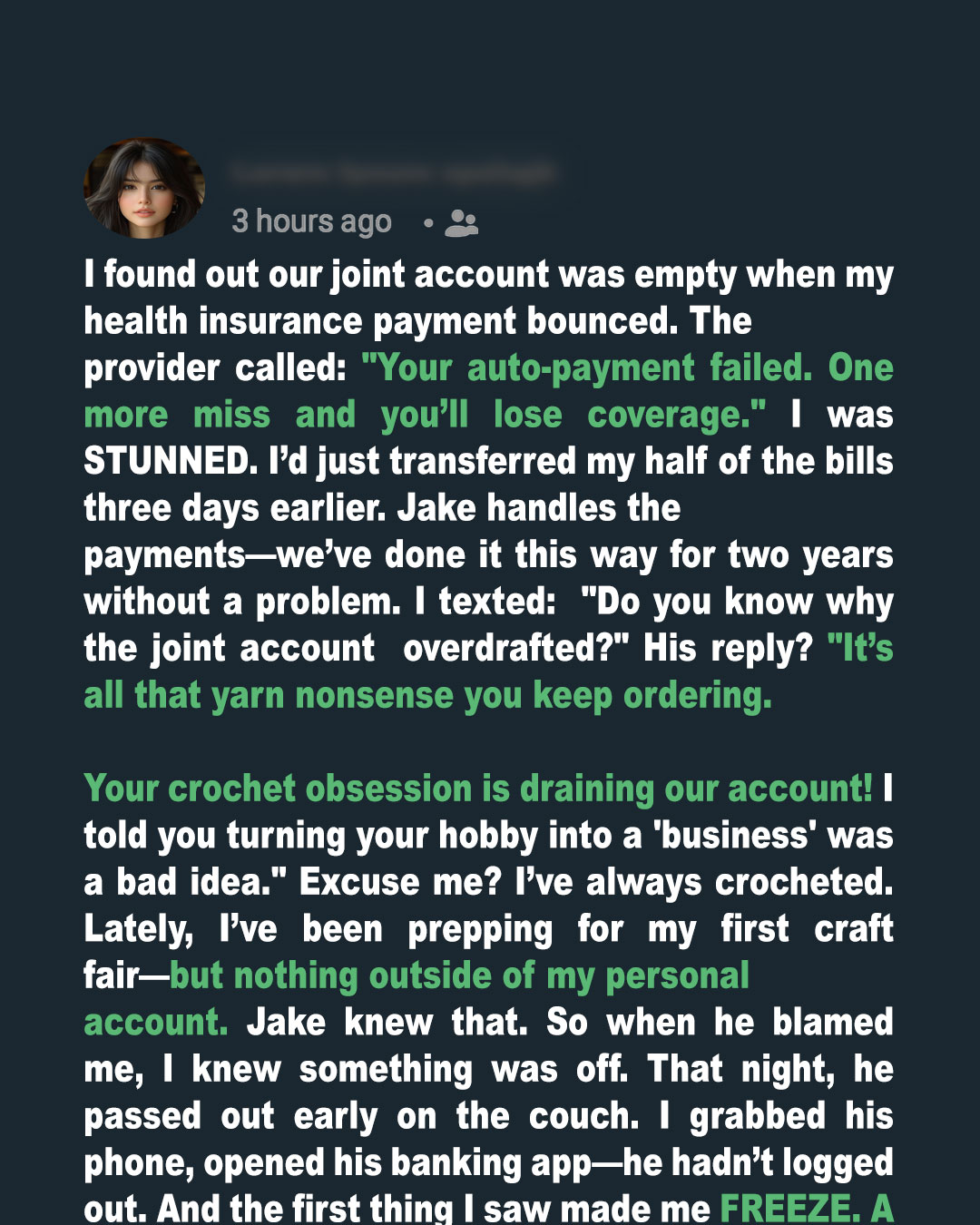Click the green word "FREEZE"

786,1208
